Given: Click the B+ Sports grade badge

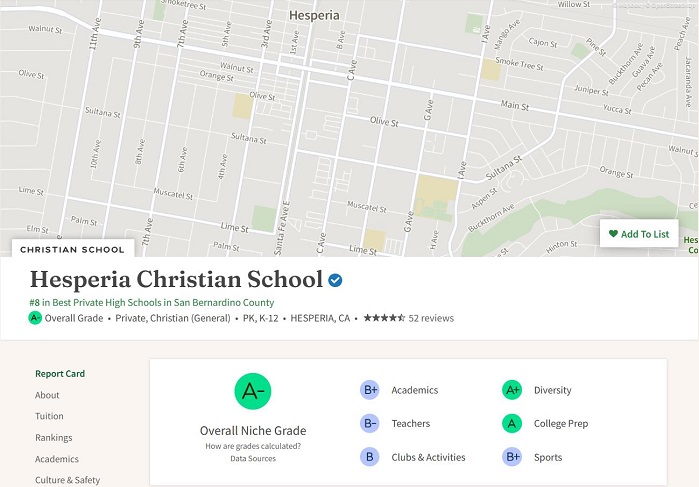Looking at the screenshot, I should coord(512,457).
